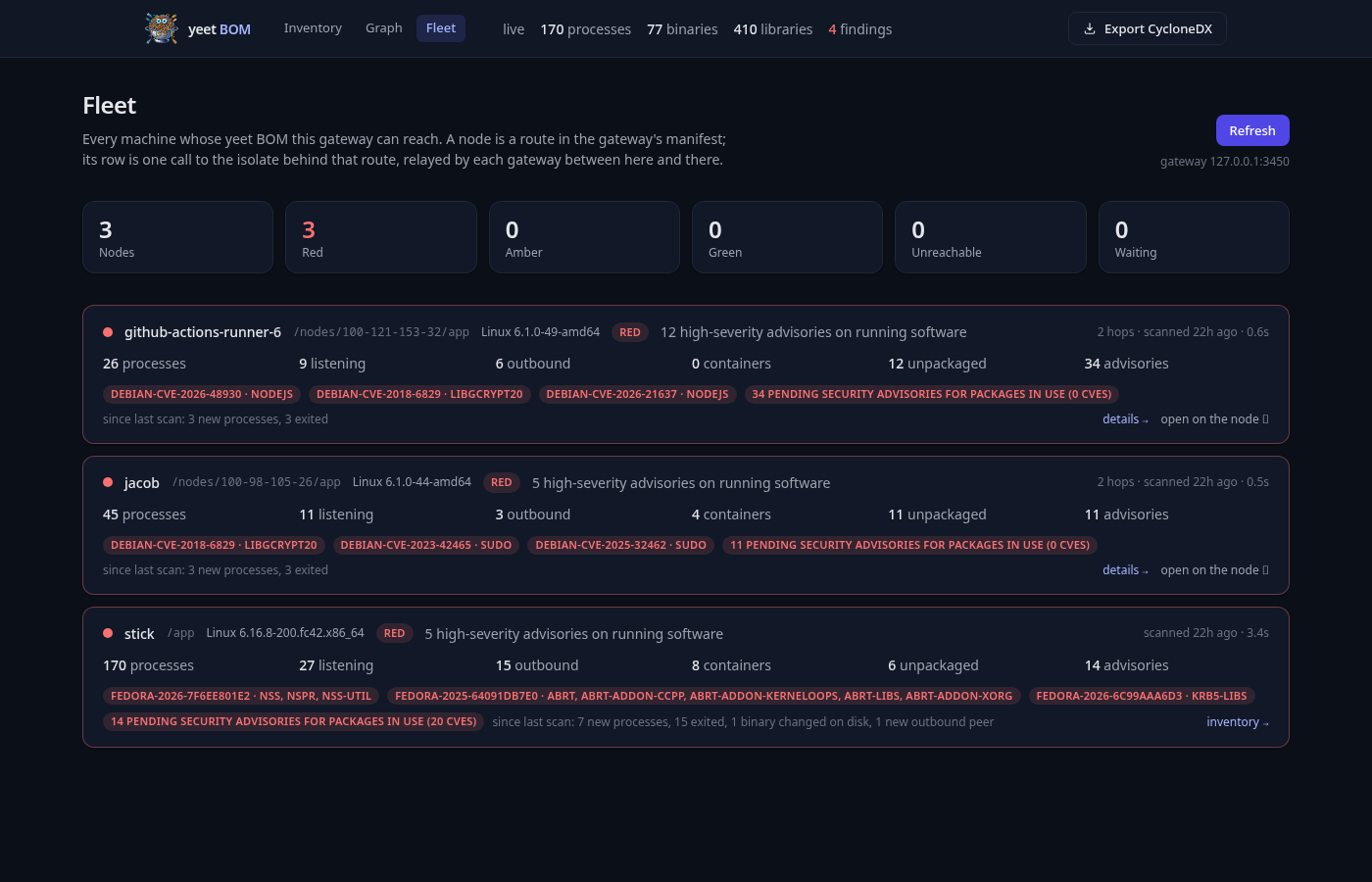Click 14 pending security advisories tag
Screen dimensions: 1372x882
pyautogui.click(x=294, y=721)
